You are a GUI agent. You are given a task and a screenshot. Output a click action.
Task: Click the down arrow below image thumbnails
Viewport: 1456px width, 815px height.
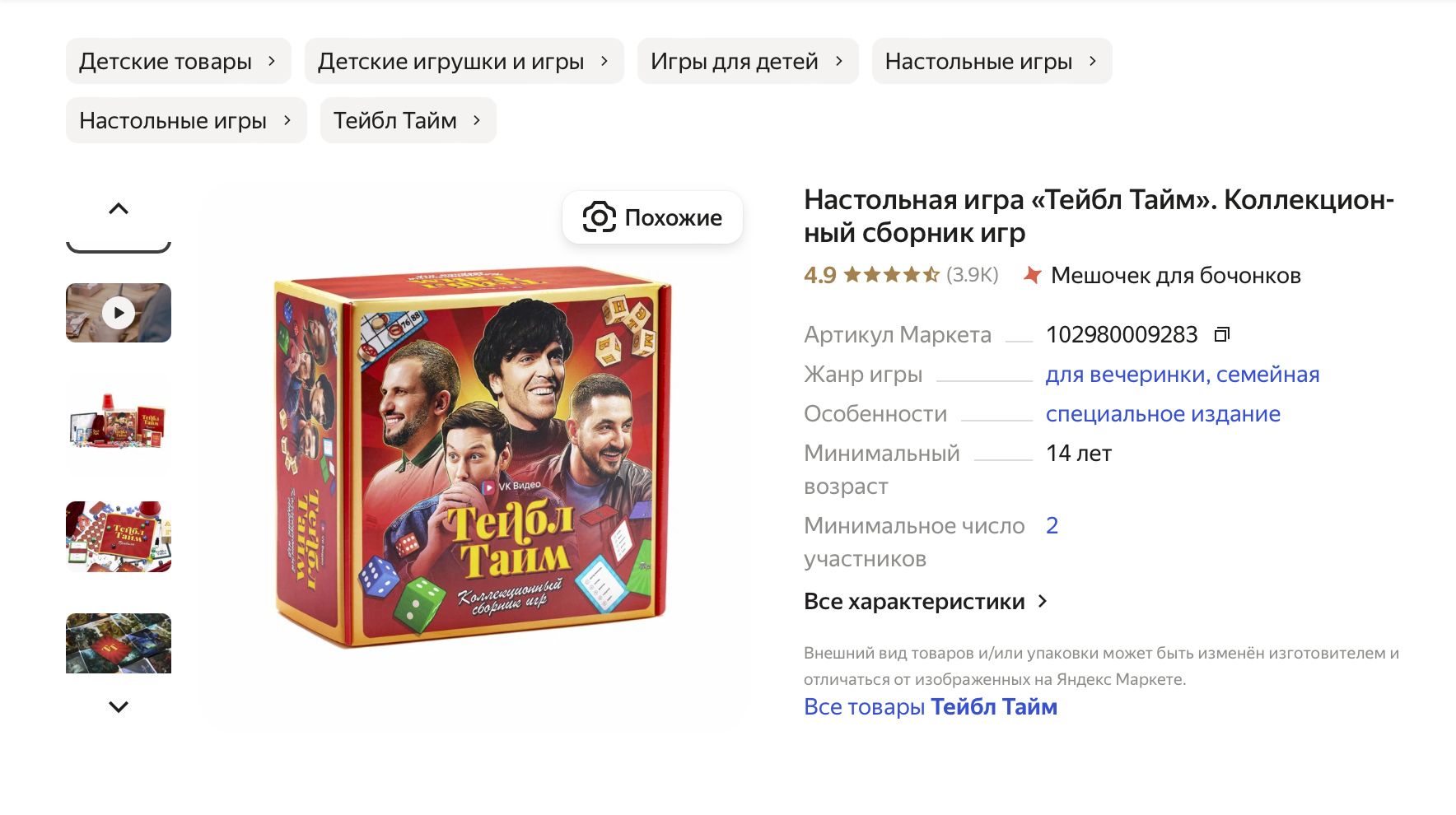[119, 706]
